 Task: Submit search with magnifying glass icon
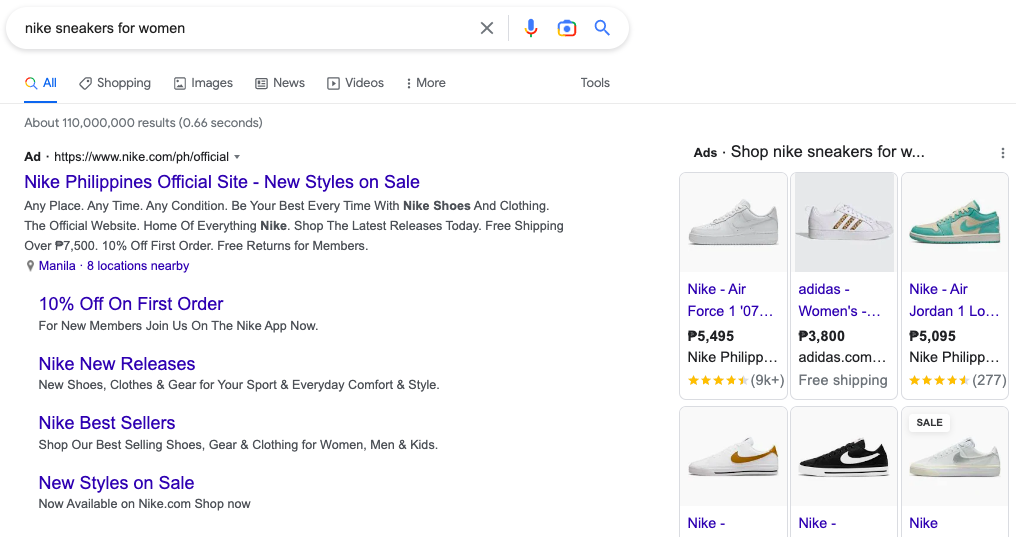pyautogui.click(x=602, y=28)
